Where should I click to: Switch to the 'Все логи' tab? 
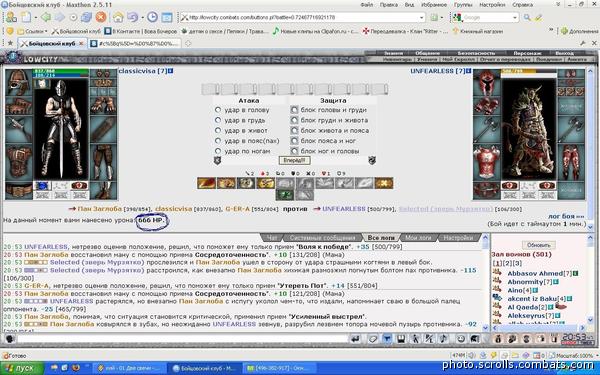pyautogui.click(x=381, y=238)
